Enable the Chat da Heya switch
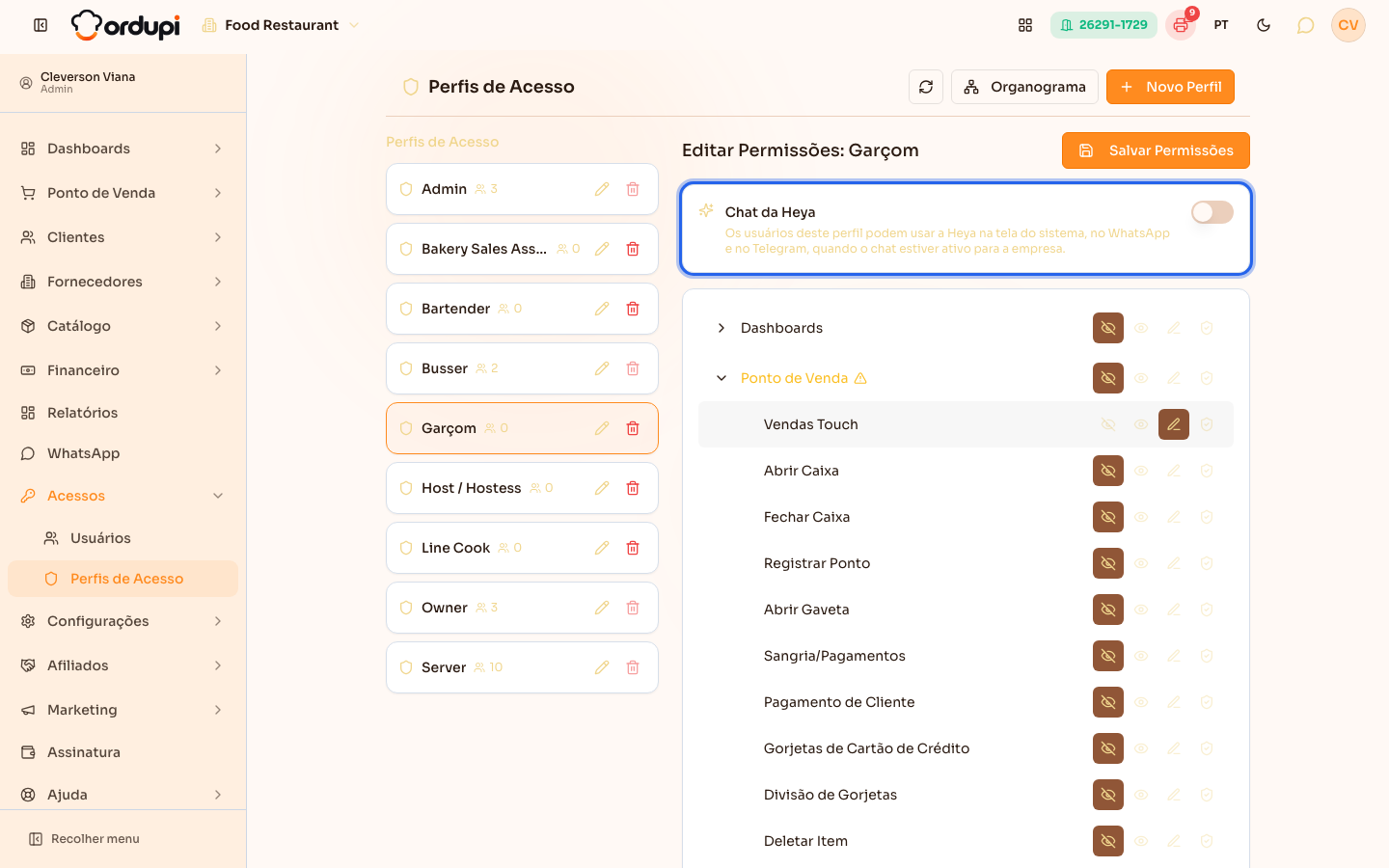The height and width of the screenshot is (868, 1389). point(1212,212)
